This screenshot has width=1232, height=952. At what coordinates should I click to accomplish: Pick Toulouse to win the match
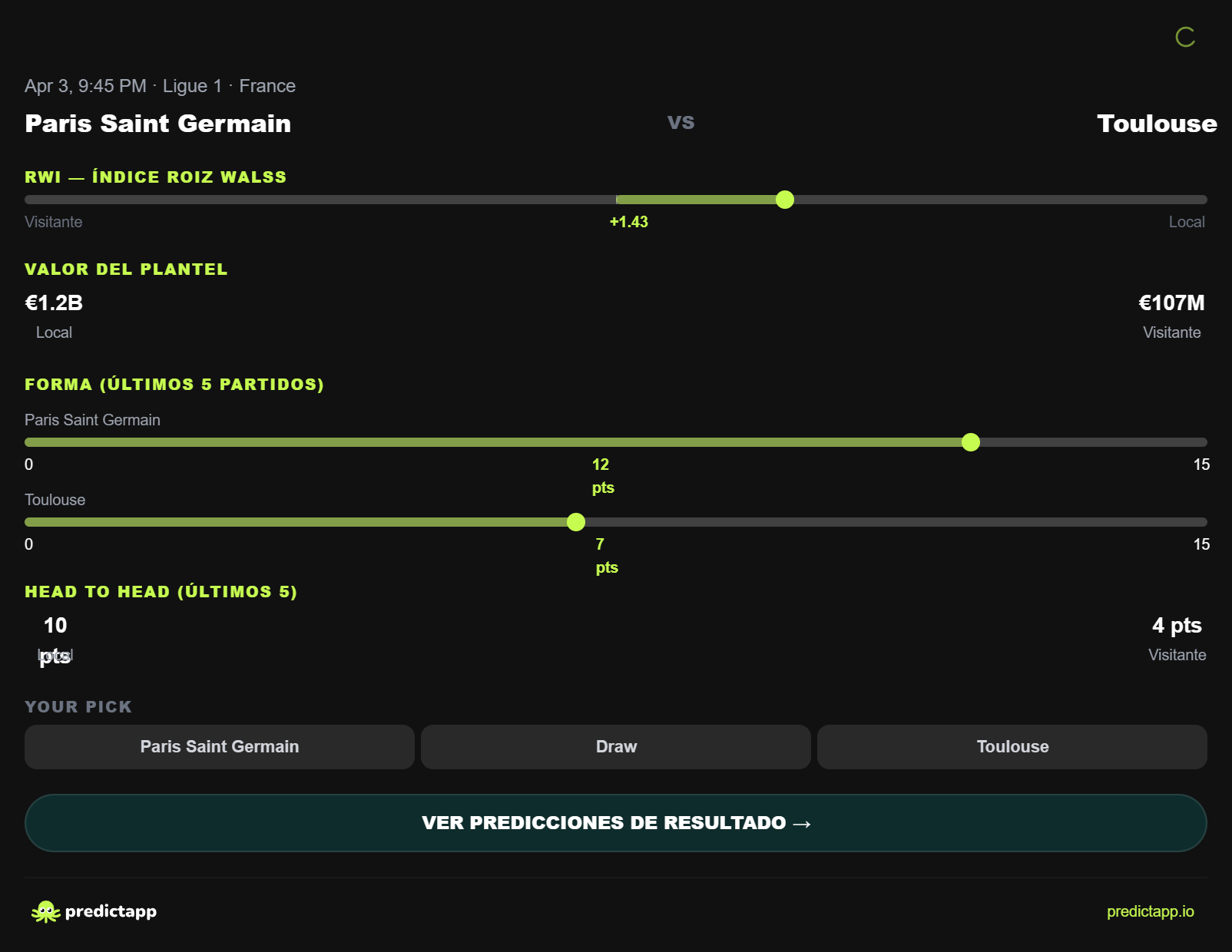coord(1012,746)
